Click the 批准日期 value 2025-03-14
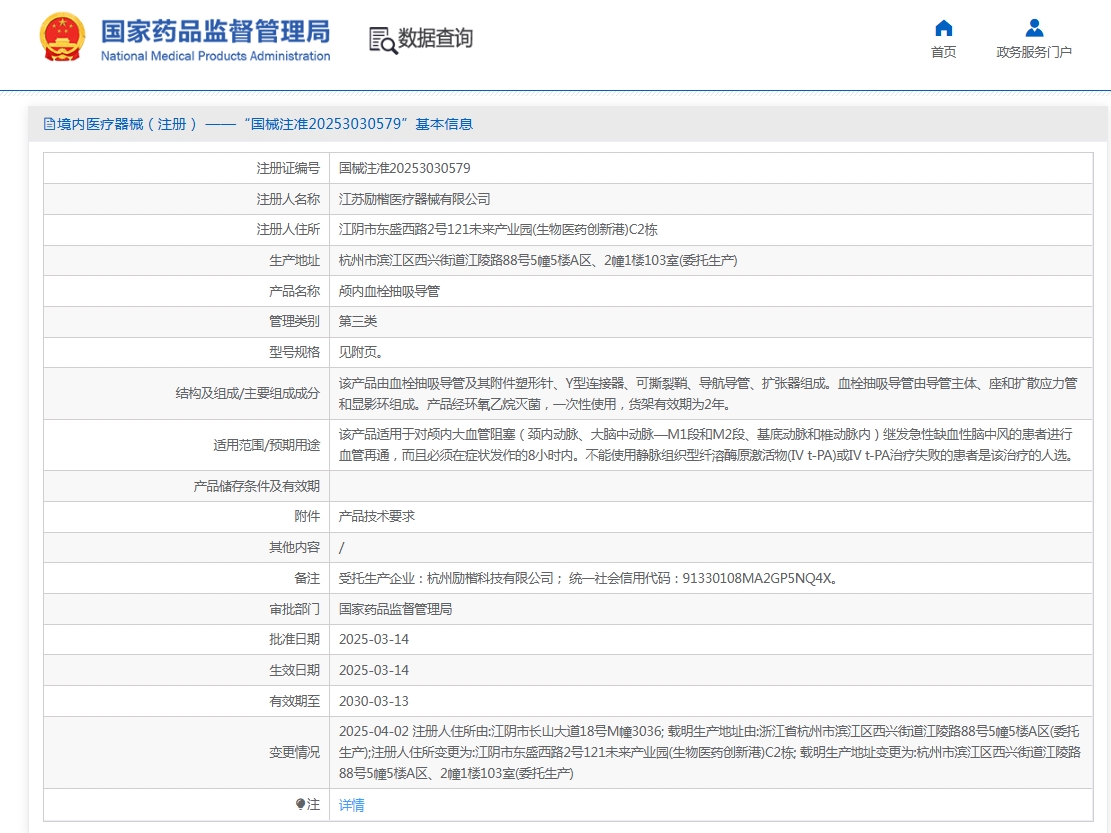Screen dimensions: 1111x833 374,640
